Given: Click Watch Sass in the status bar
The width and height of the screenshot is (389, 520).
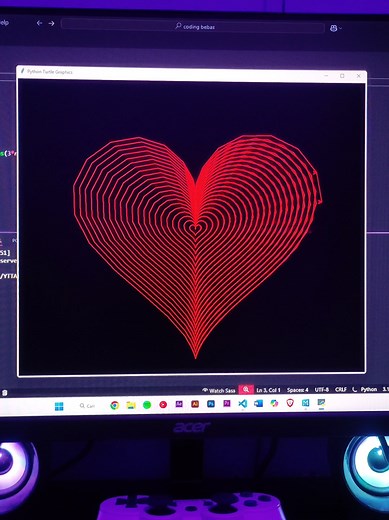Looking at the screenshot, I should (219, 390).
